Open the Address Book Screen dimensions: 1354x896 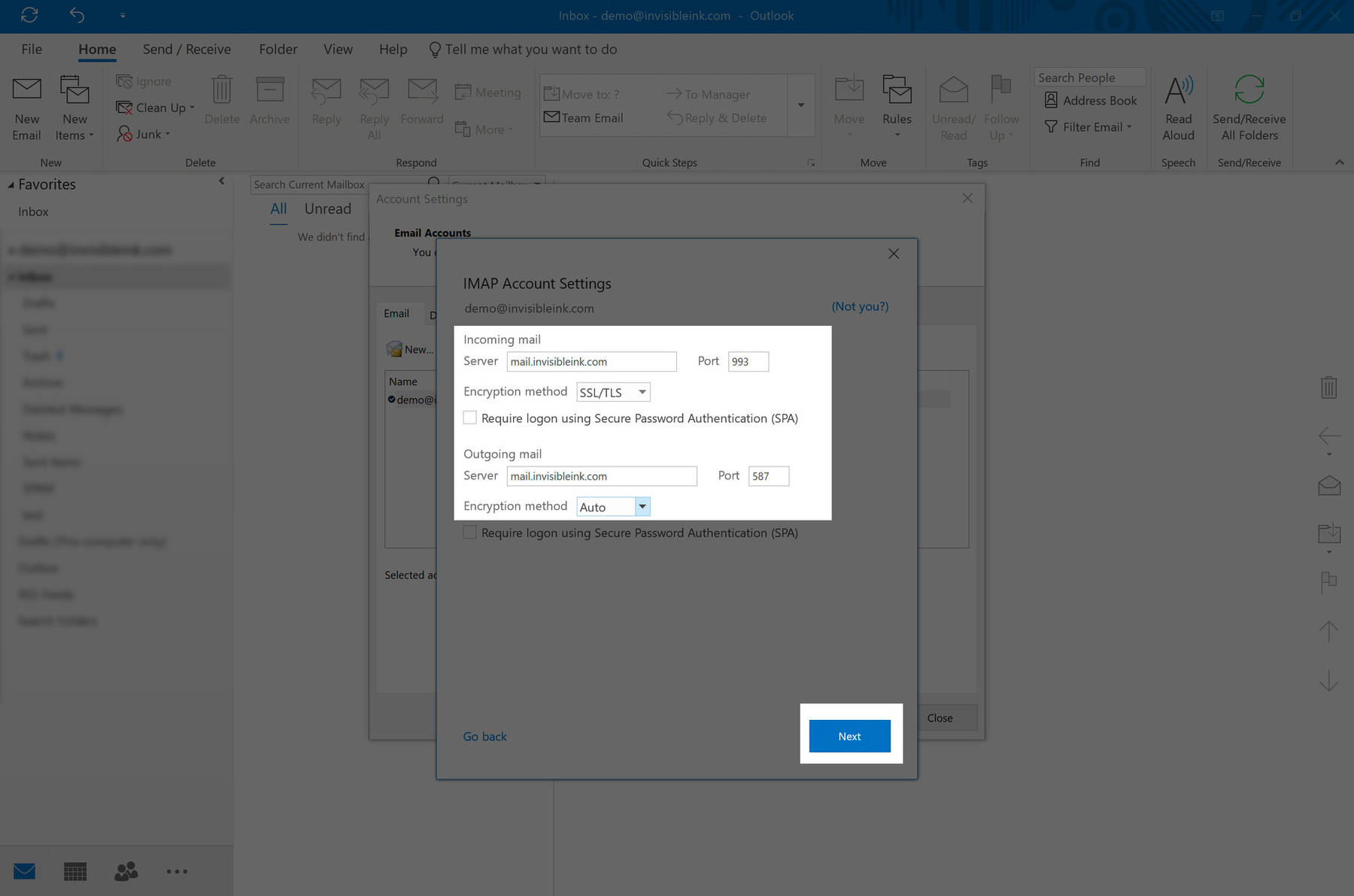tap(1091, 100)
